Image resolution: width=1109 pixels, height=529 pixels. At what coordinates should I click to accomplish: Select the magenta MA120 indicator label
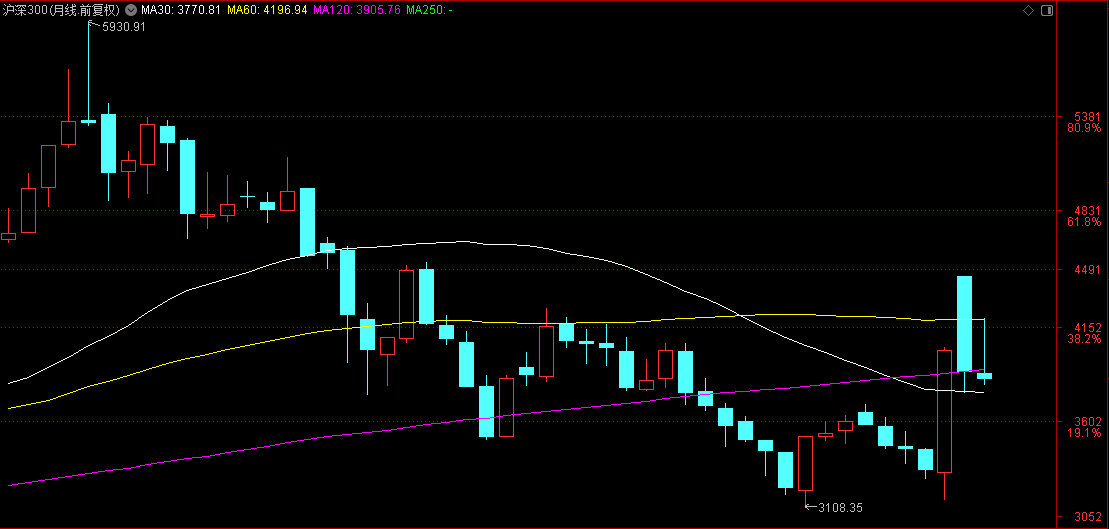[x=358, y=10]
